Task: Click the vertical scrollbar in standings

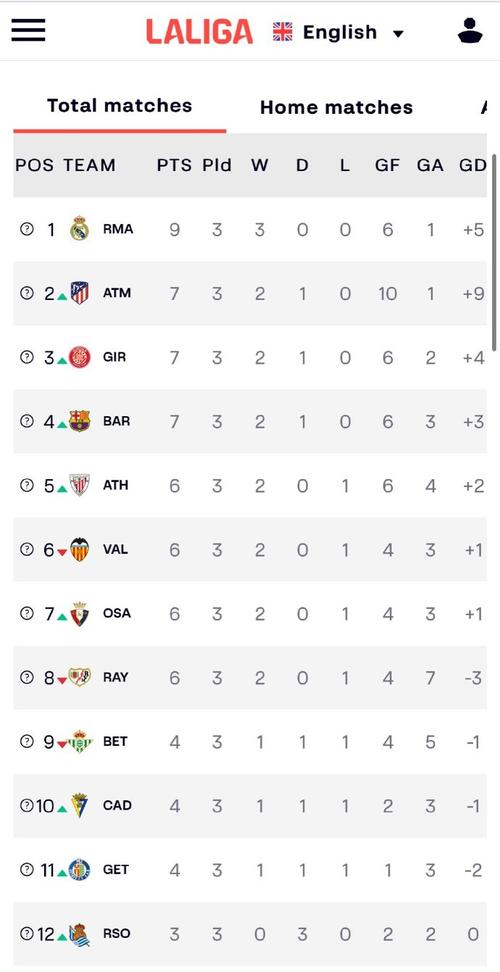Action: 494,253
